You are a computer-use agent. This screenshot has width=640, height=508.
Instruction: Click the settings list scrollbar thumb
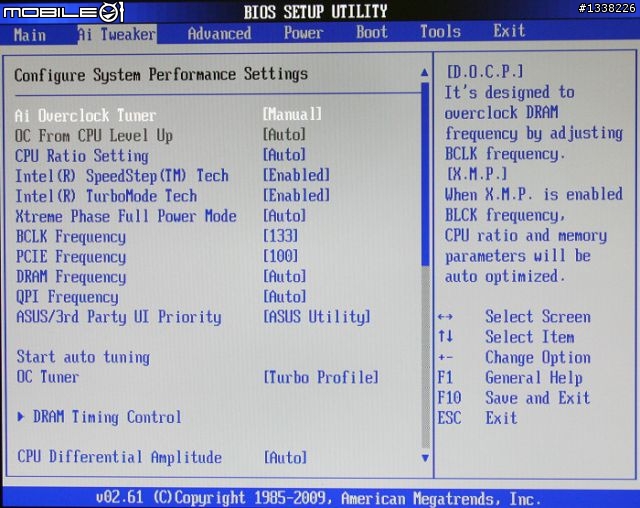[425, 175]
